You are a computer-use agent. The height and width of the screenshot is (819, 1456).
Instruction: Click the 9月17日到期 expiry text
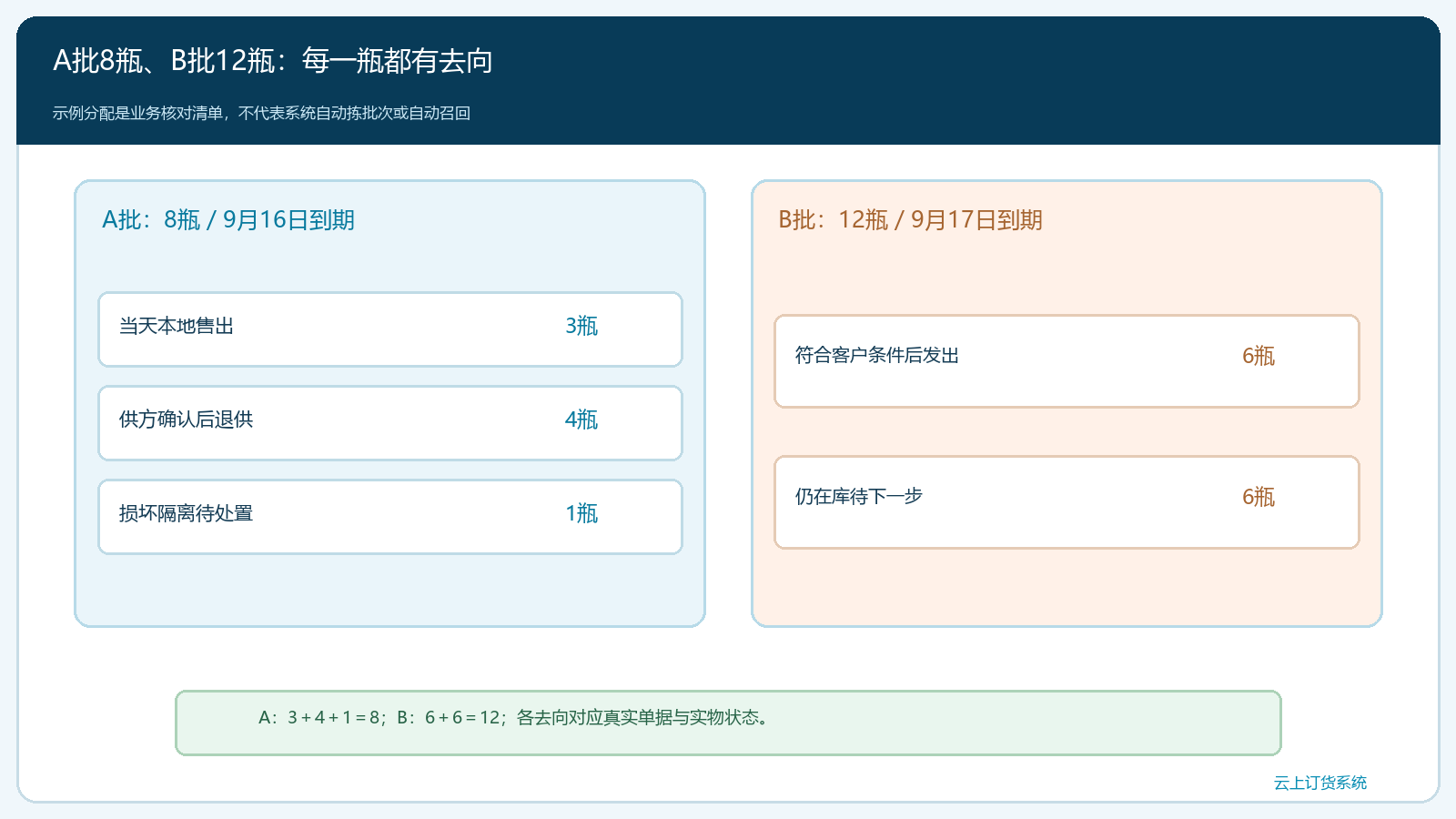click(x=976, y=220)
